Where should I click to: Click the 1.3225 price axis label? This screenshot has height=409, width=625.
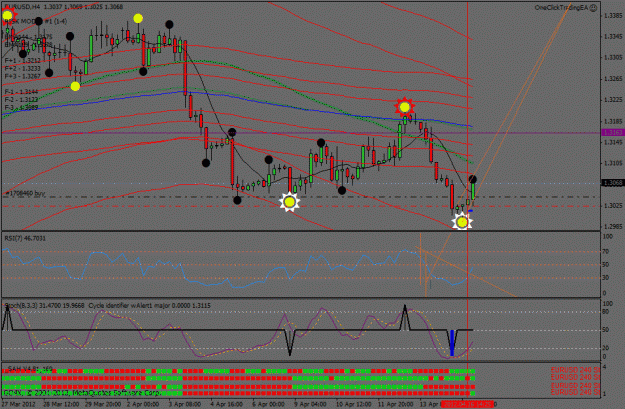tap(613, 100)
